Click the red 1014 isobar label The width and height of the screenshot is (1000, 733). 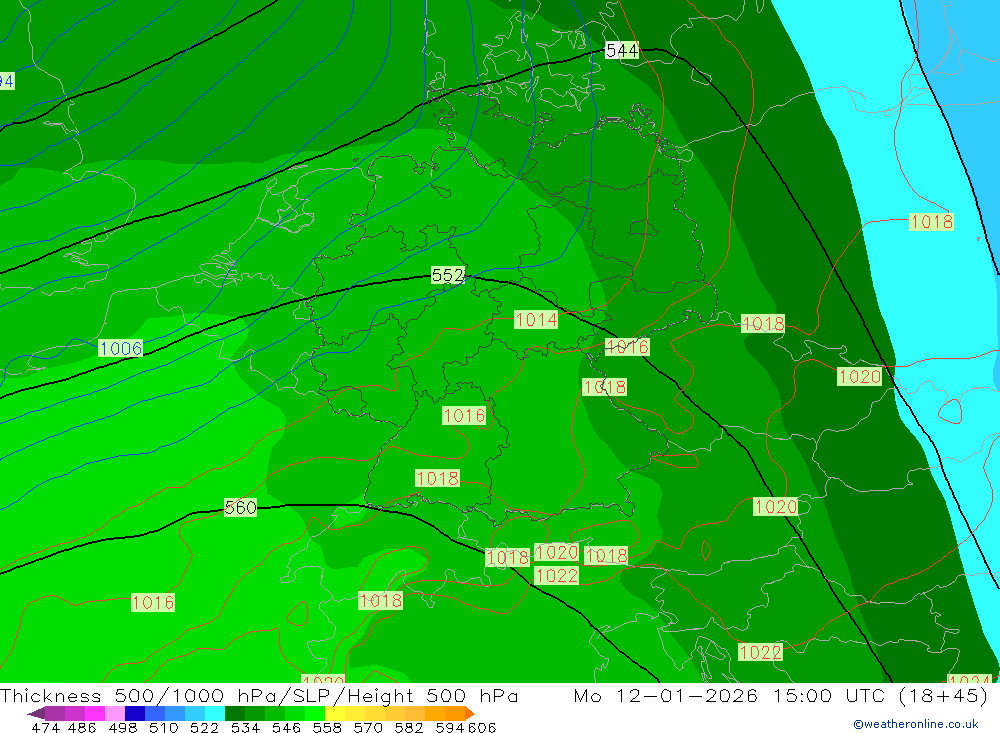point(536,320)
